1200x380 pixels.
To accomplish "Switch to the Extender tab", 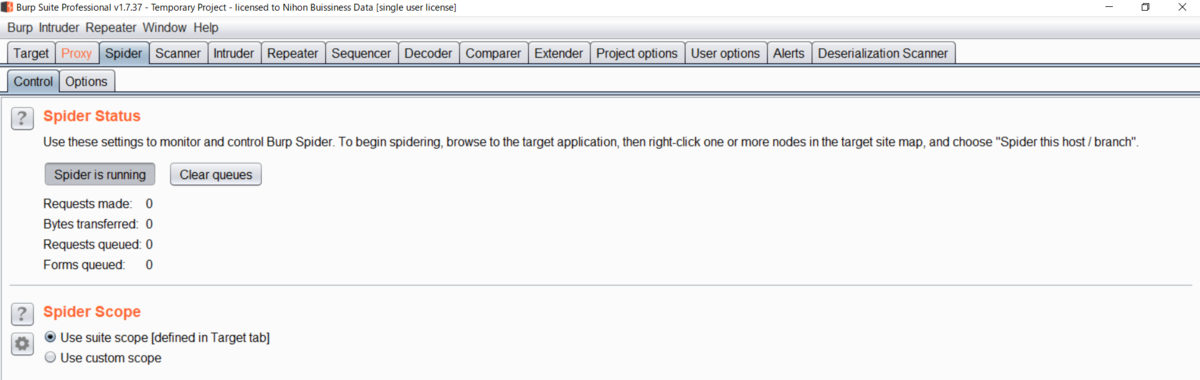I will [x=558, y=53].
